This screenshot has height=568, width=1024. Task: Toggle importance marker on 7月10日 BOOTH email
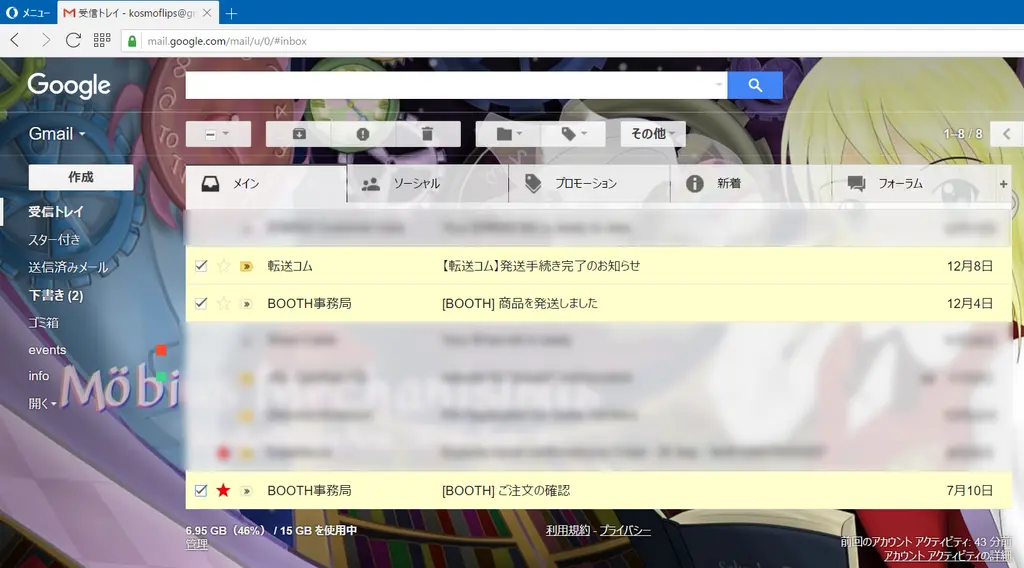pos(246,491)
